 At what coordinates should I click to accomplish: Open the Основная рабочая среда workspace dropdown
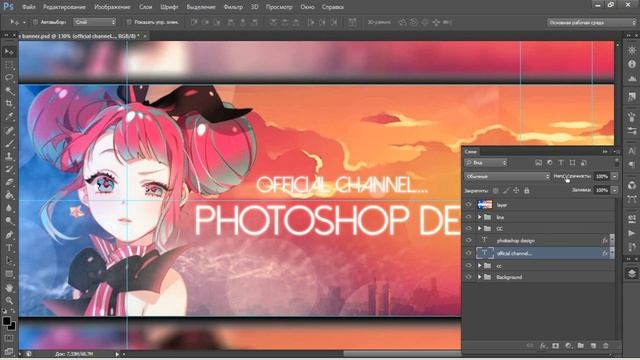point(591,22)
